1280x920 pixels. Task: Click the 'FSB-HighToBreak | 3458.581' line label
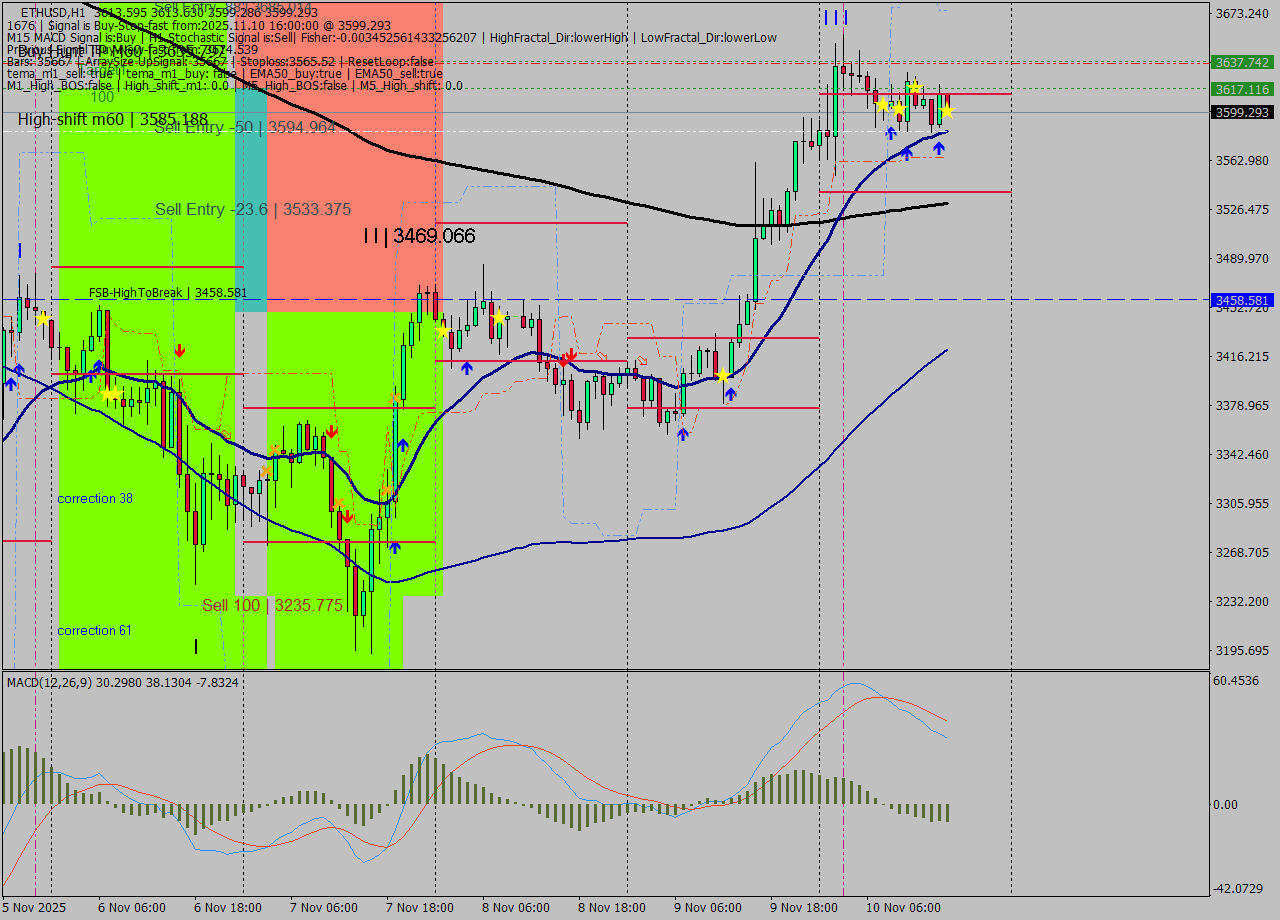coord(153,292)
